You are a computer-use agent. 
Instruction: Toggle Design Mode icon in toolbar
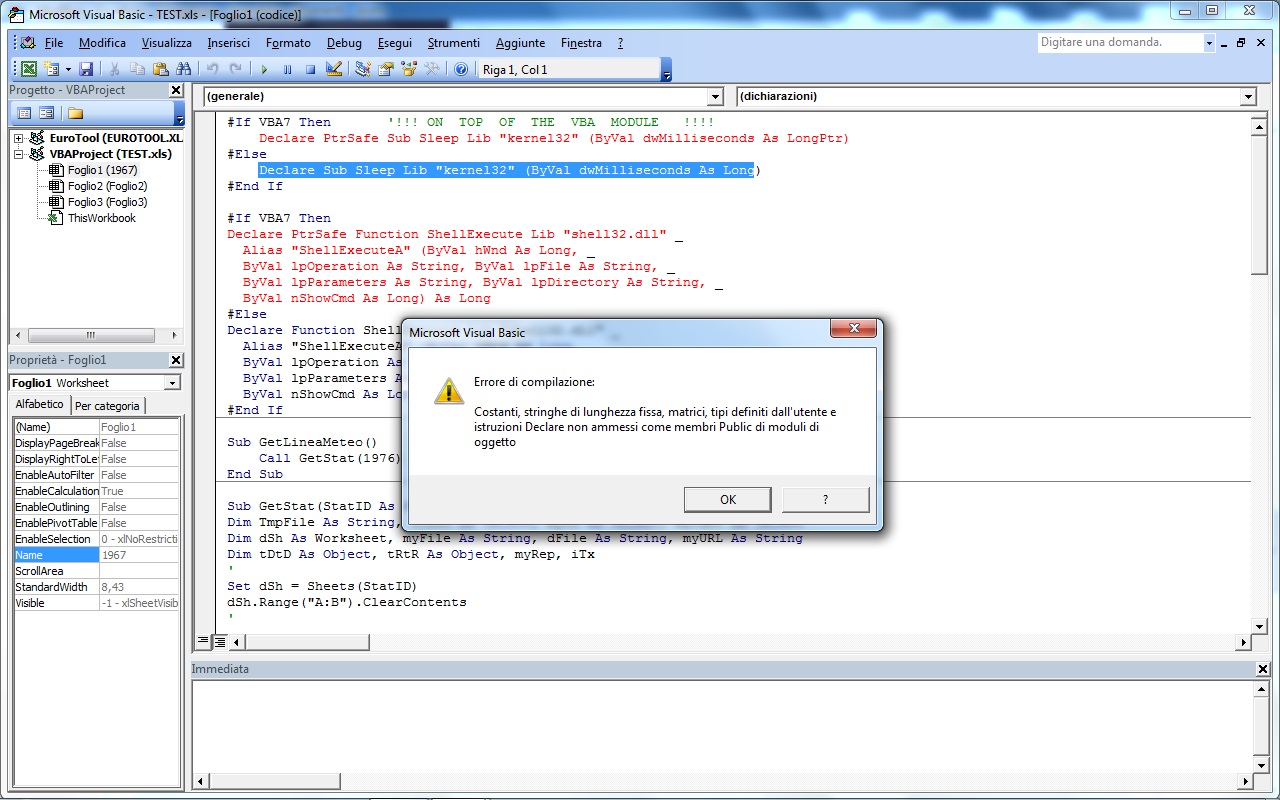tap(334, 69)
